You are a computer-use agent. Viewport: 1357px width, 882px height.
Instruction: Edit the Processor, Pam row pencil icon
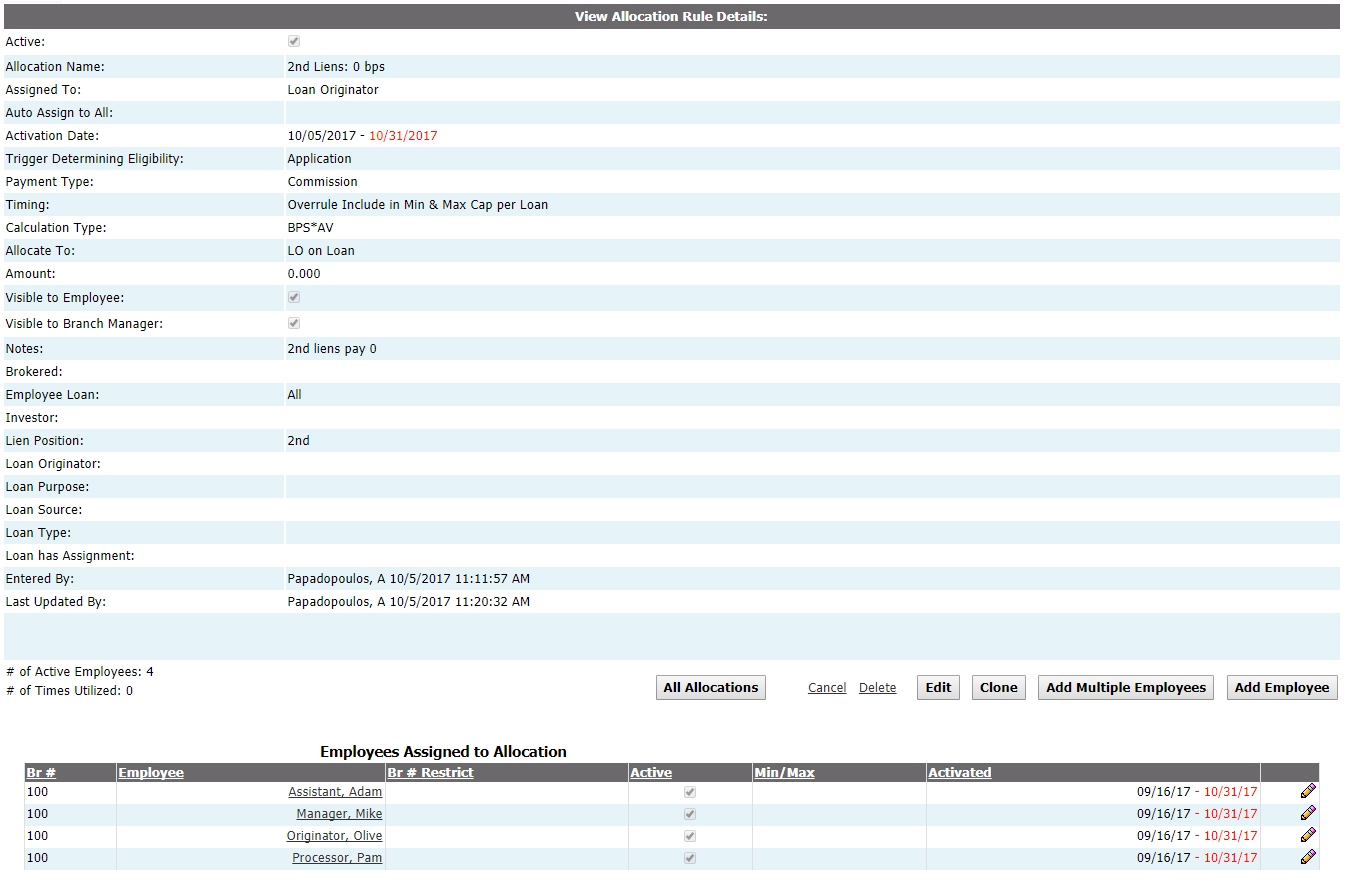pyautogui.click(x=1308, y=857)
